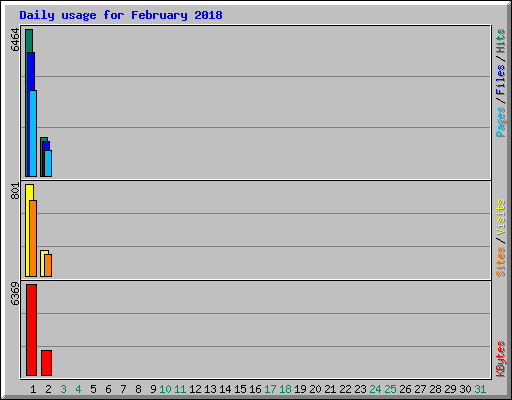Click the 'Daily usage for February 2018' title
512x400 pixels.
point(121,15)
